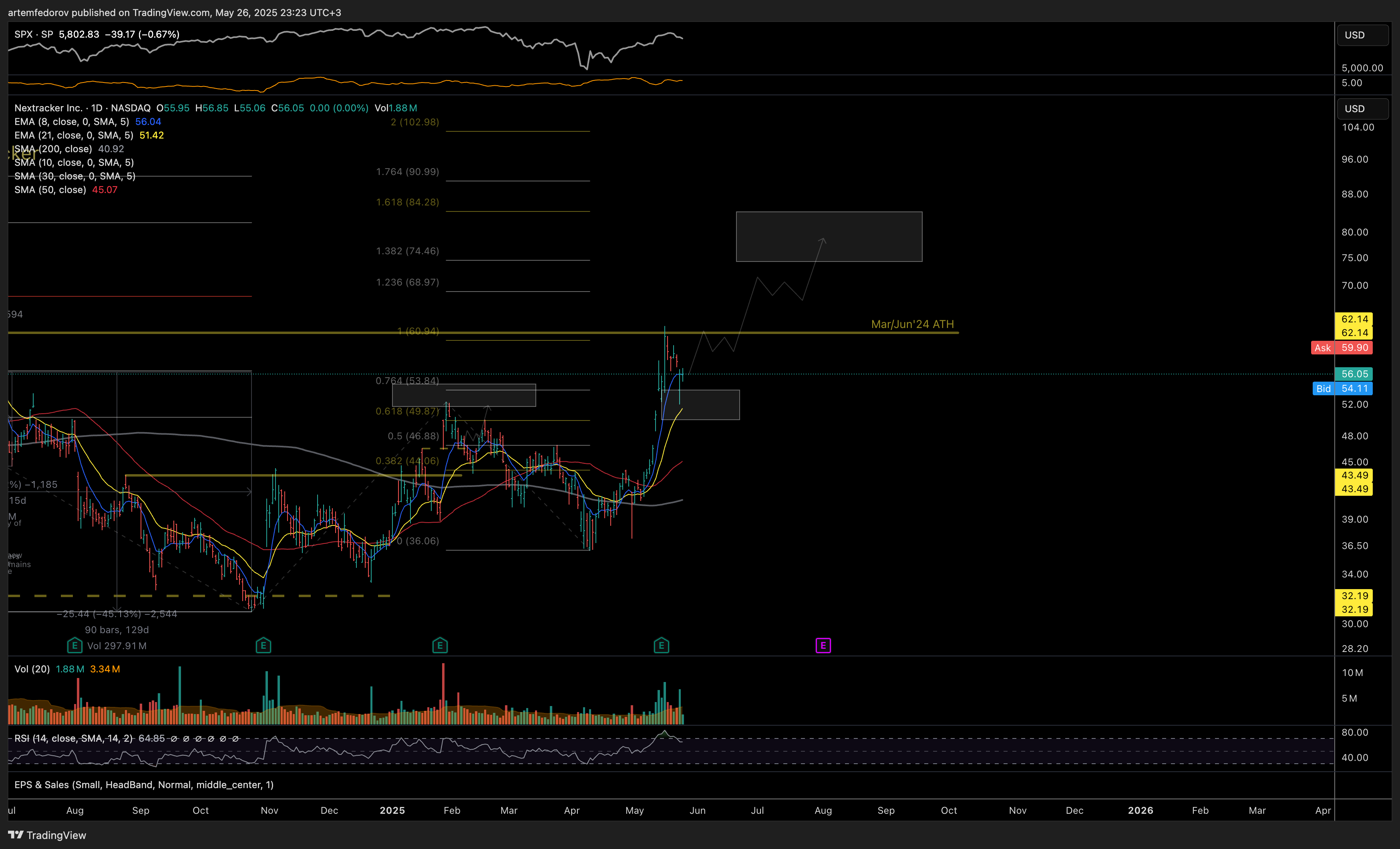Click the May label on the time axis

coord(635,811)
